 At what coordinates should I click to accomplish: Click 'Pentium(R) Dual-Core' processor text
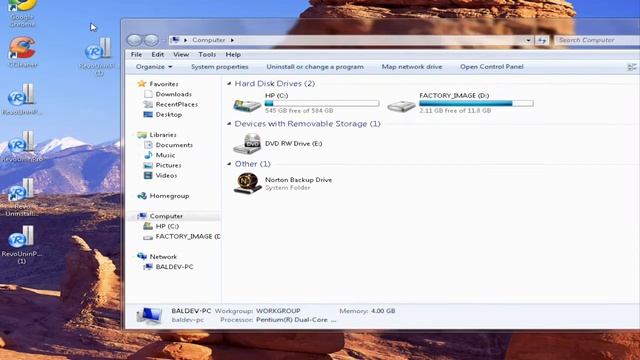(292, 320)
